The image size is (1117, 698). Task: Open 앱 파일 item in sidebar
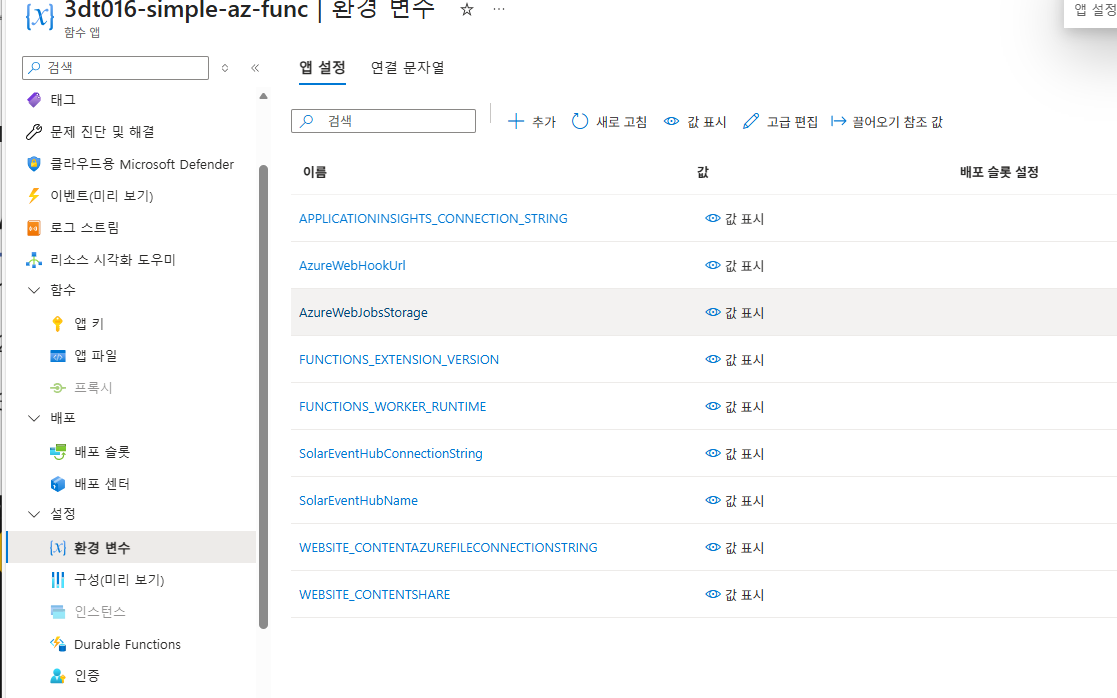coord(83,355)
